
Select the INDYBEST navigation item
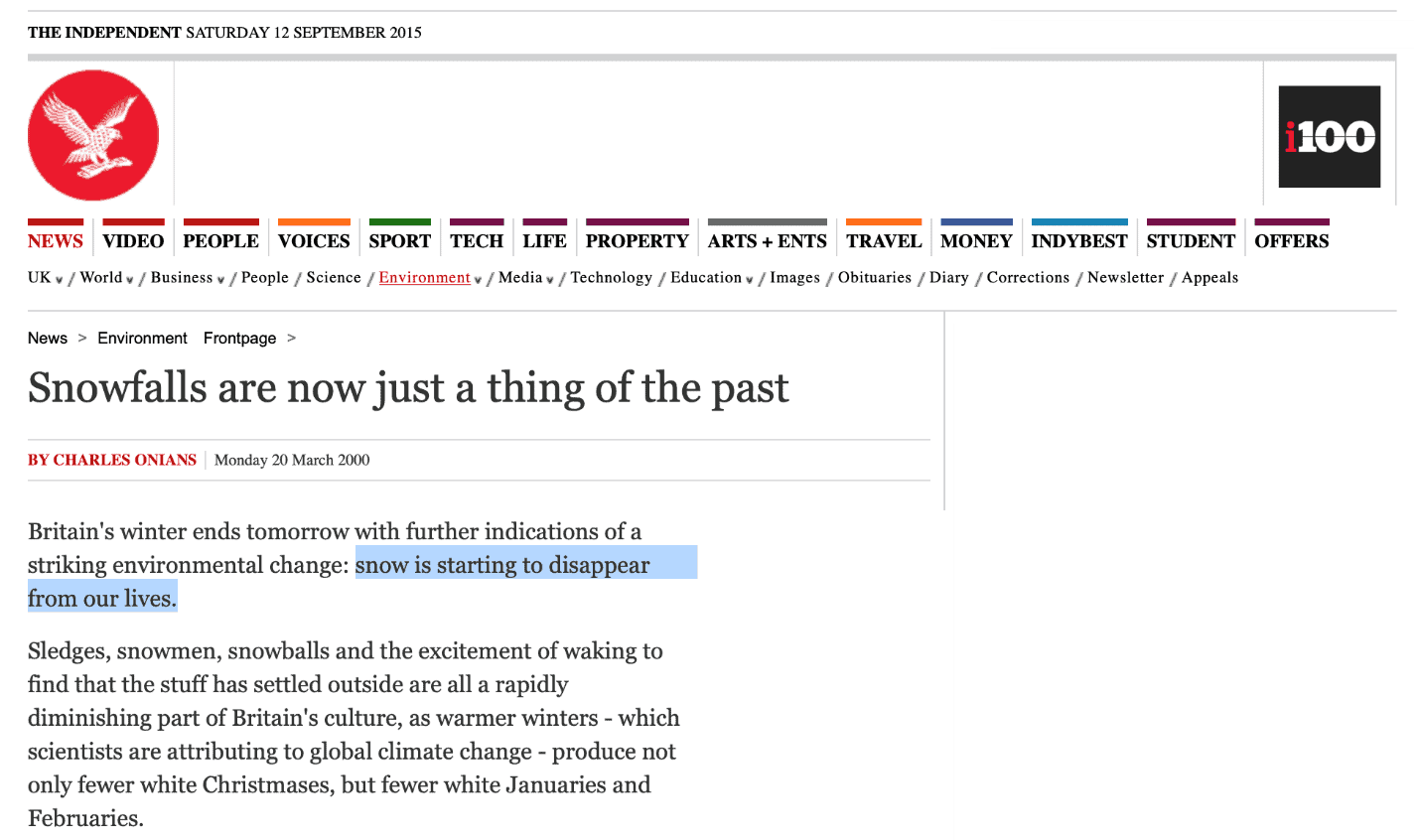pos(1078,241)
